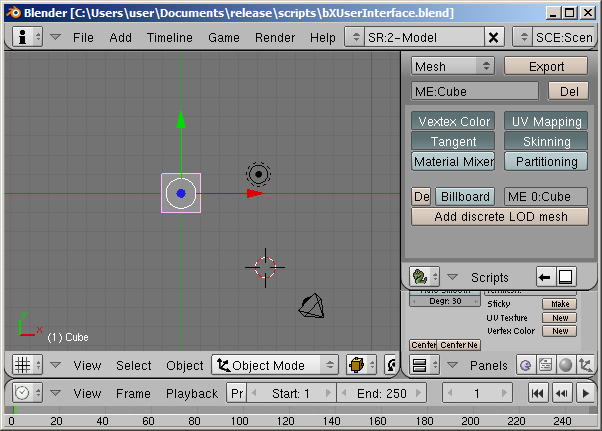Click Add discrete LOD mesh button
602x431 pixels.
point(499,216)
